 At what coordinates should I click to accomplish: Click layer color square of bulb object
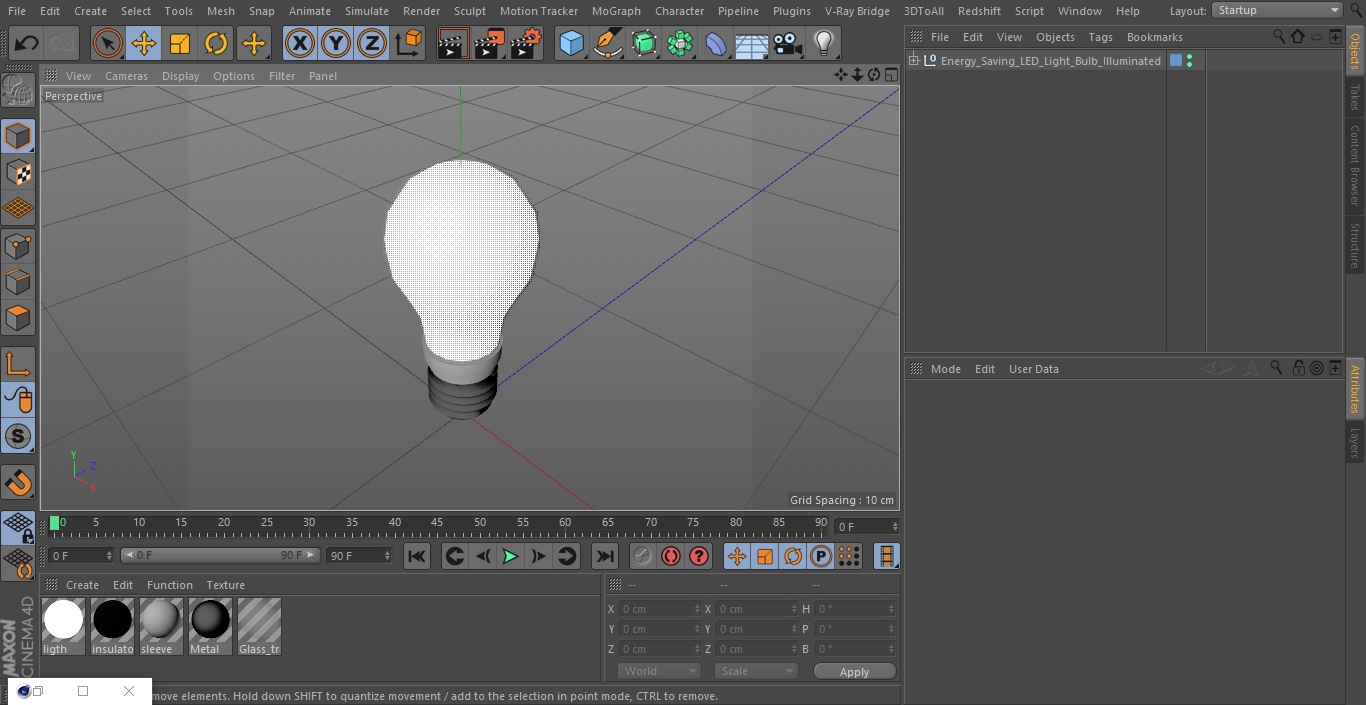pos(1176,61)
